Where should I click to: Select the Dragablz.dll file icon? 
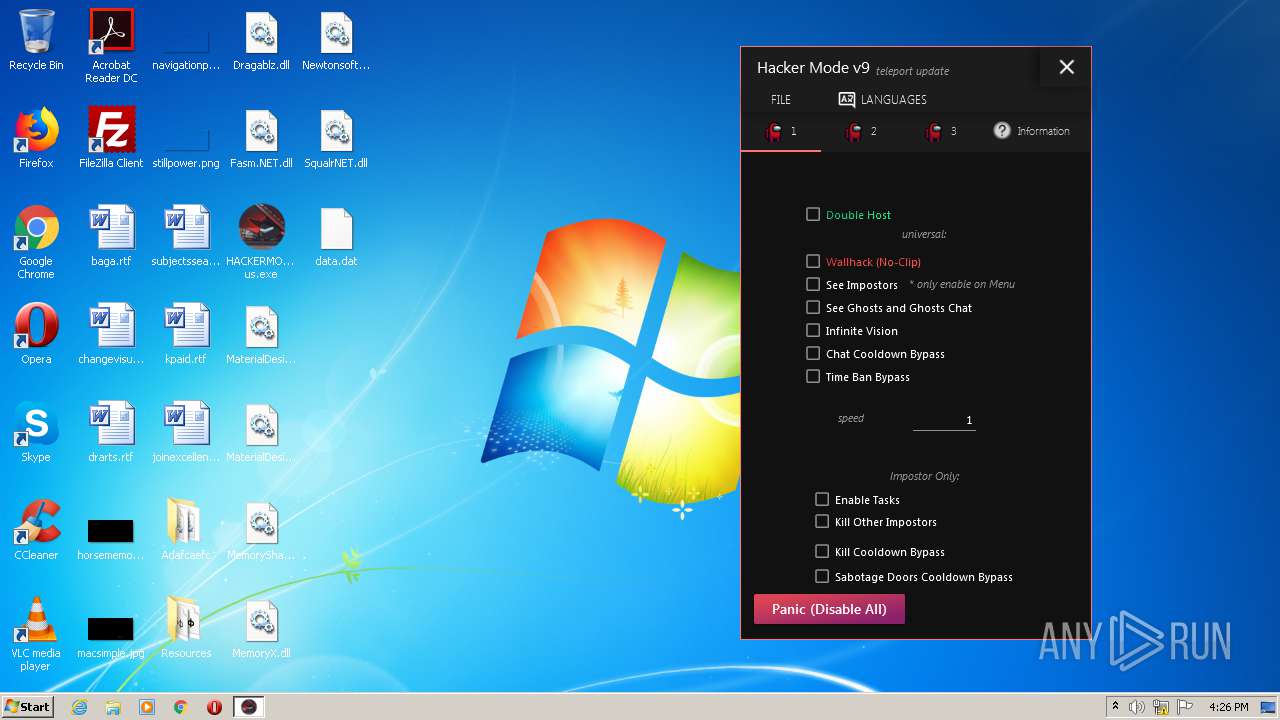(x=261, y=40)
